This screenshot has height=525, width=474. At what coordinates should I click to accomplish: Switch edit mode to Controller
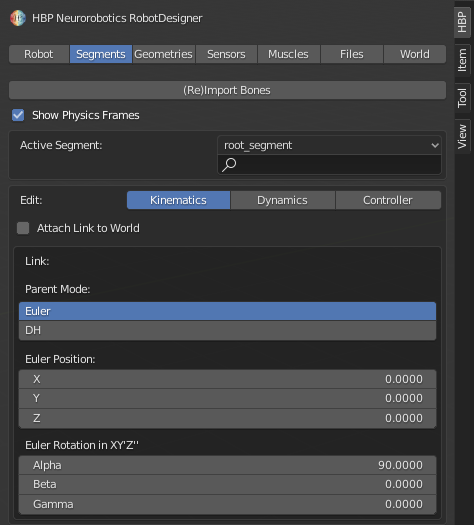pos(388,200)
